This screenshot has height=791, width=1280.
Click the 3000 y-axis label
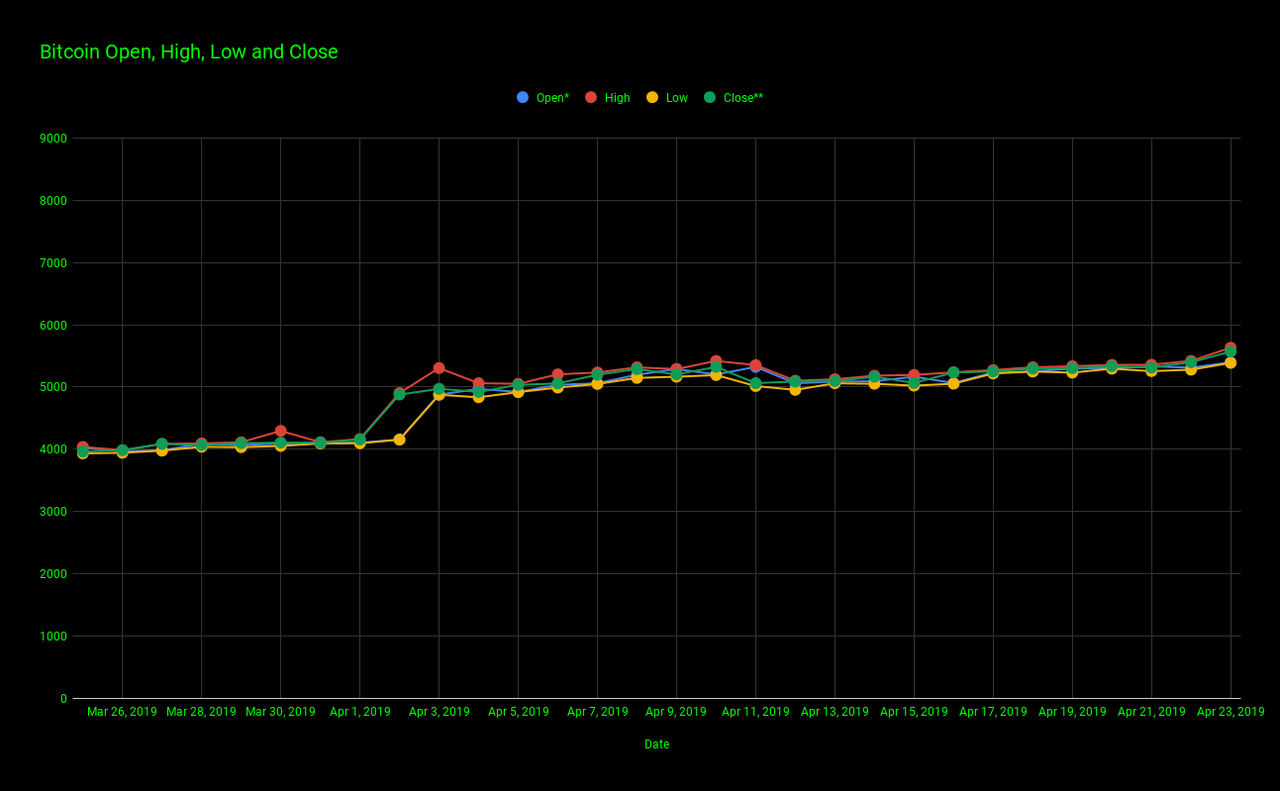54,512
